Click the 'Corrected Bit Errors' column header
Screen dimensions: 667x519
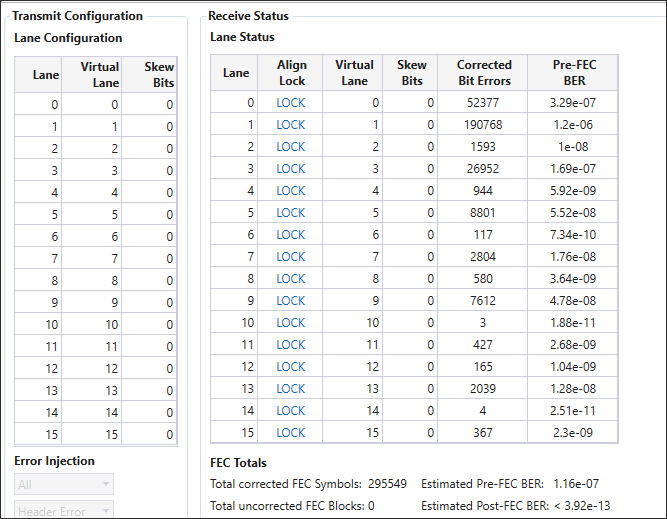pos(483,73)
